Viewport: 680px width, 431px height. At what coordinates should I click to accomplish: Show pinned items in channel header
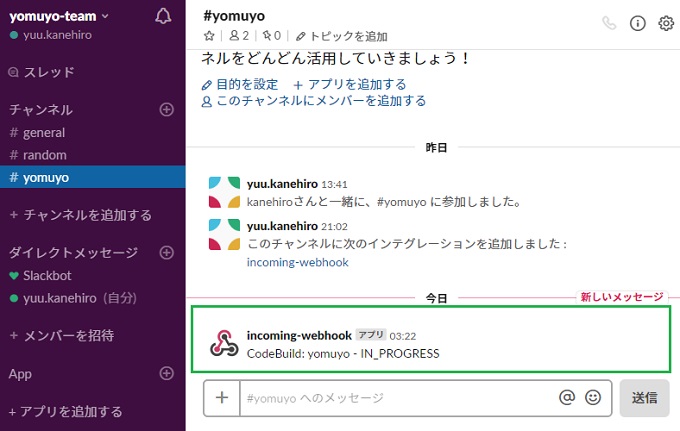pos(272,36)
